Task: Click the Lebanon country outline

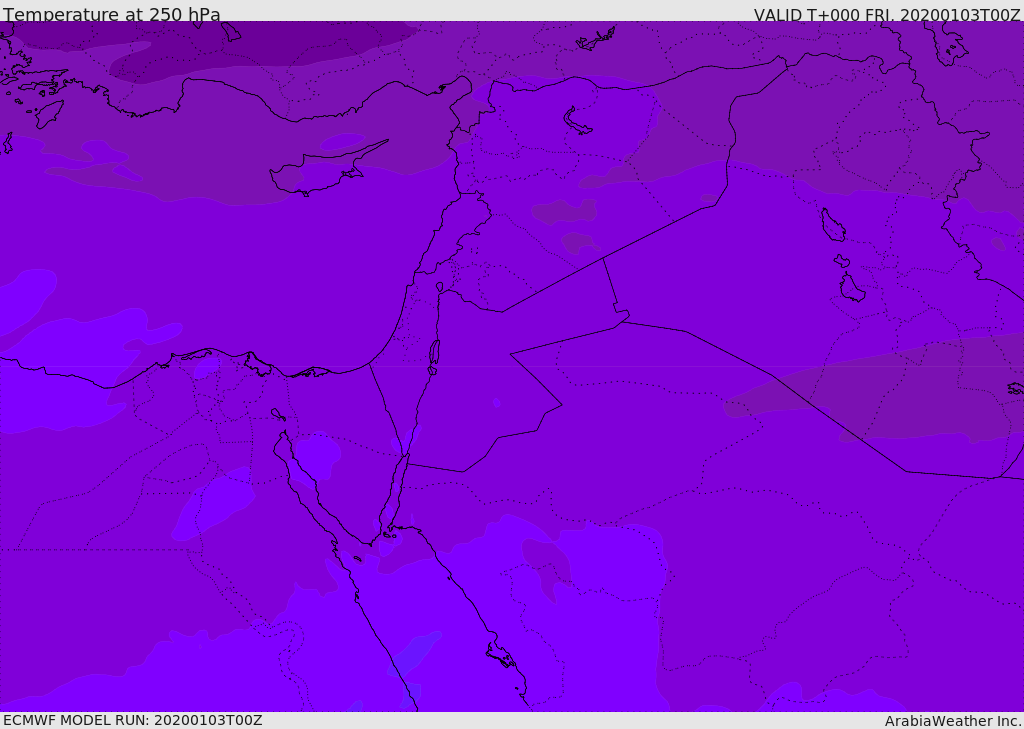Action: [457, 232]
